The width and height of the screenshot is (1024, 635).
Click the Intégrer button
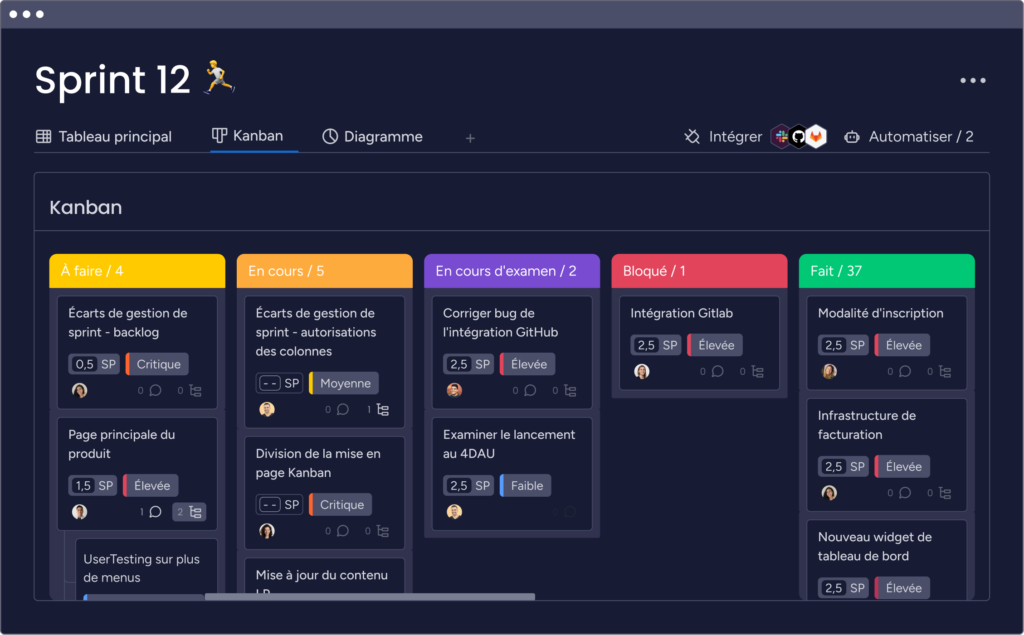723,137
